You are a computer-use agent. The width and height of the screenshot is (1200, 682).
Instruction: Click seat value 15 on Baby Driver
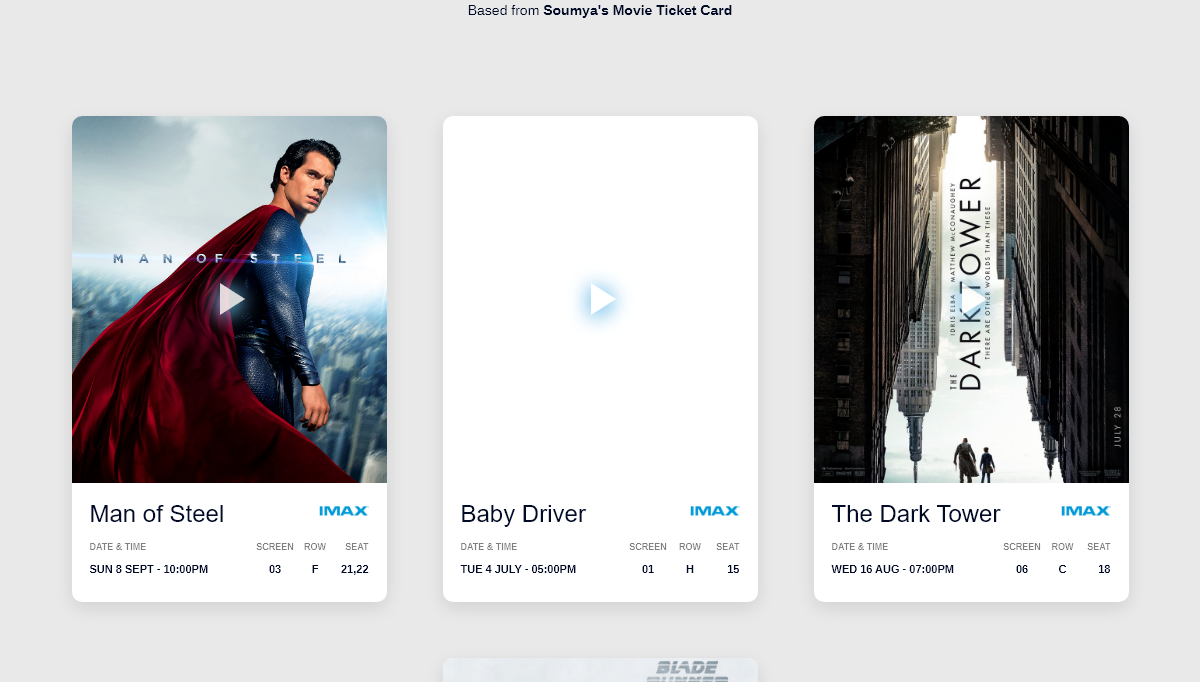(x=733, y=570)
